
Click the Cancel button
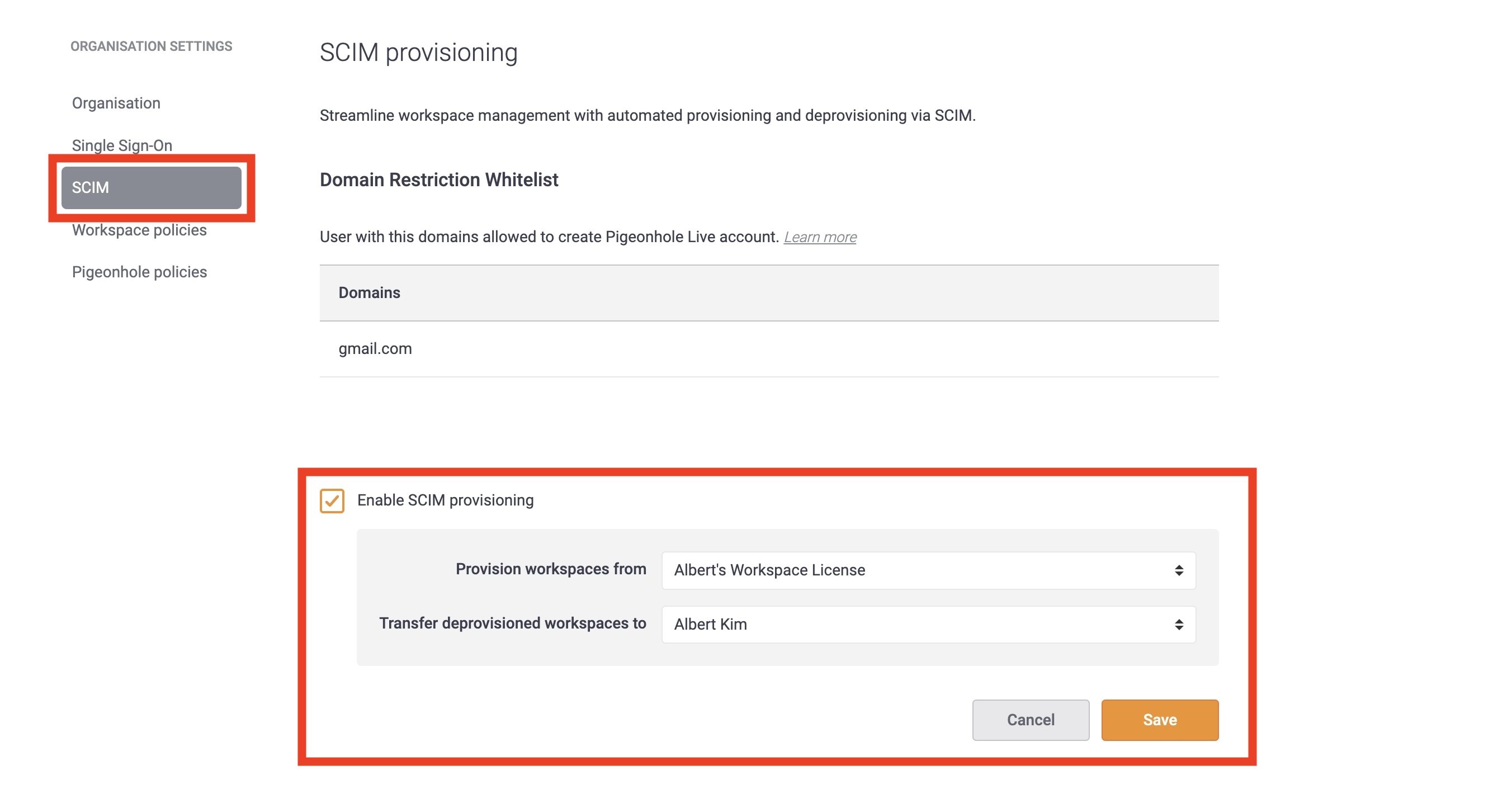1030,720
